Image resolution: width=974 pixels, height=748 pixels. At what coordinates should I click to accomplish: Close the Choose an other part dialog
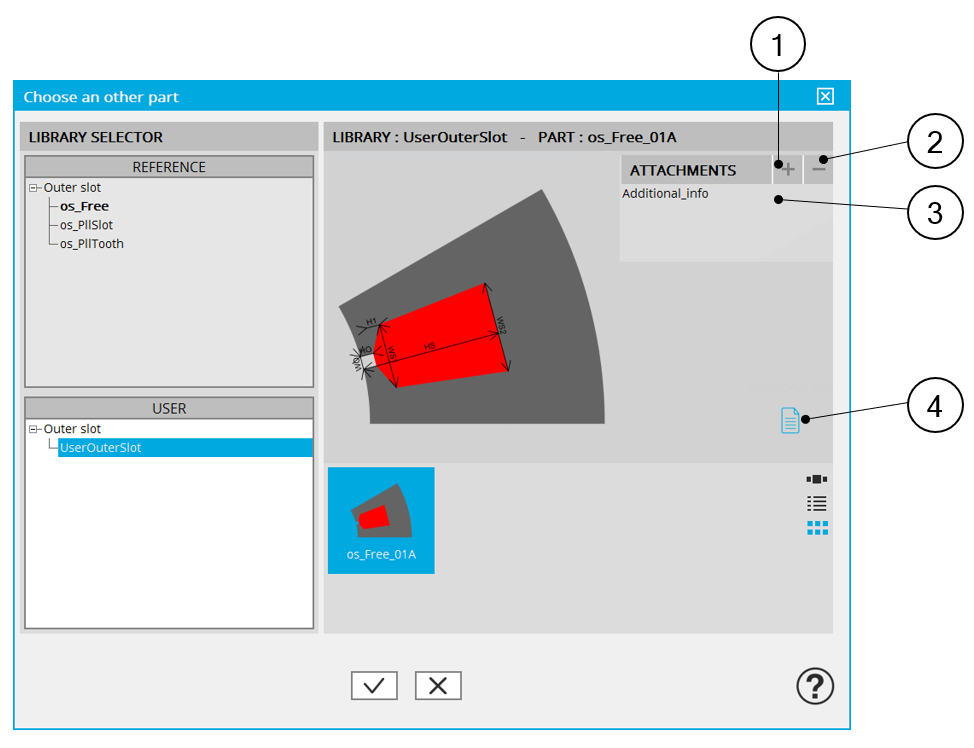pyautogui.click(x=825, y=96)
